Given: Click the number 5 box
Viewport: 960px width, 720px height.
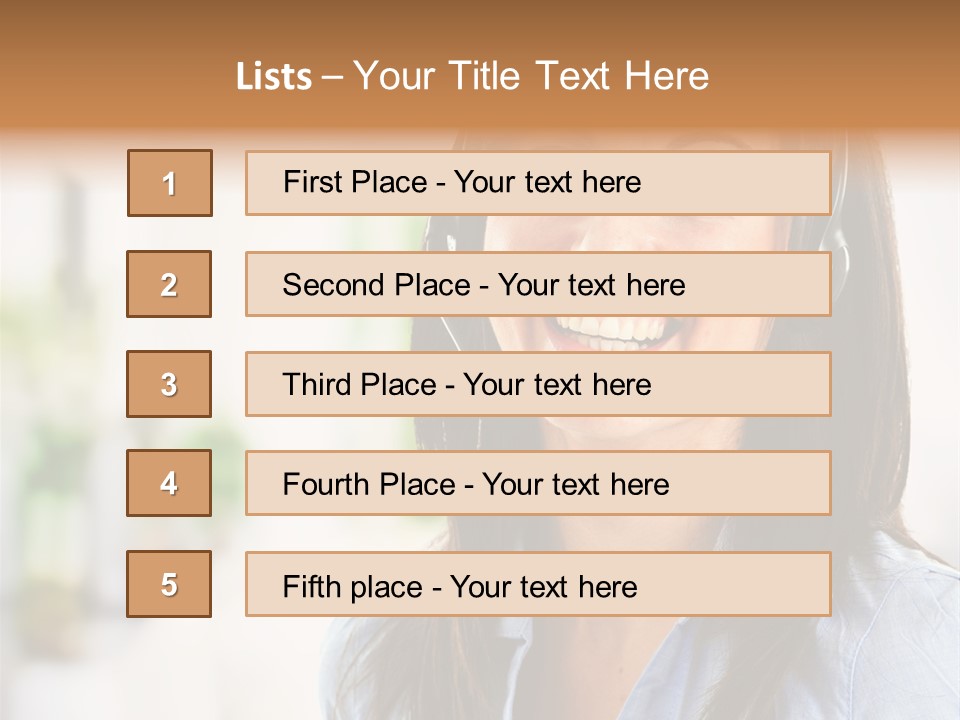Looking at the screenshot, I should [169, 584].
